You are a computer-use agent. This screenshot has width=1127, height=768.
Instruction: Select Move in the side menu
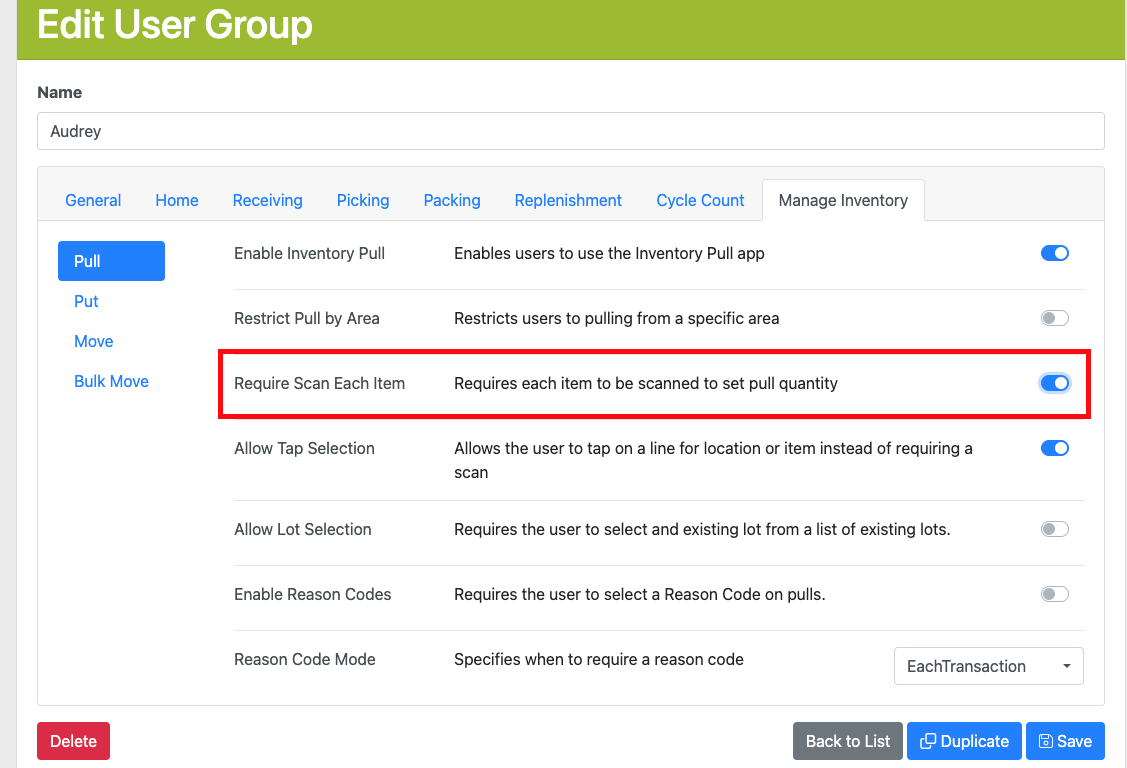(94, 341)
